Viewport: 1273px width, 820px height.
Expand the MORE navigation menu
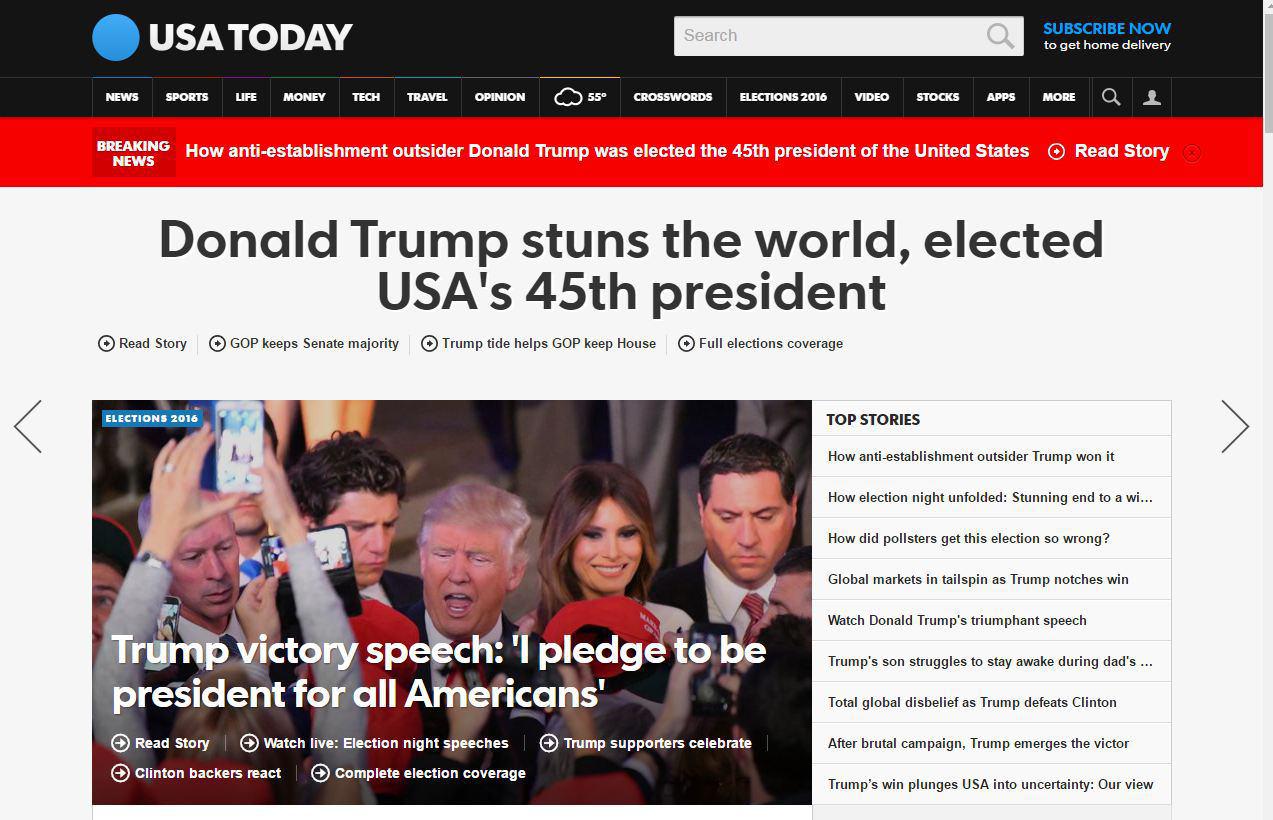tap(1059, 97)
